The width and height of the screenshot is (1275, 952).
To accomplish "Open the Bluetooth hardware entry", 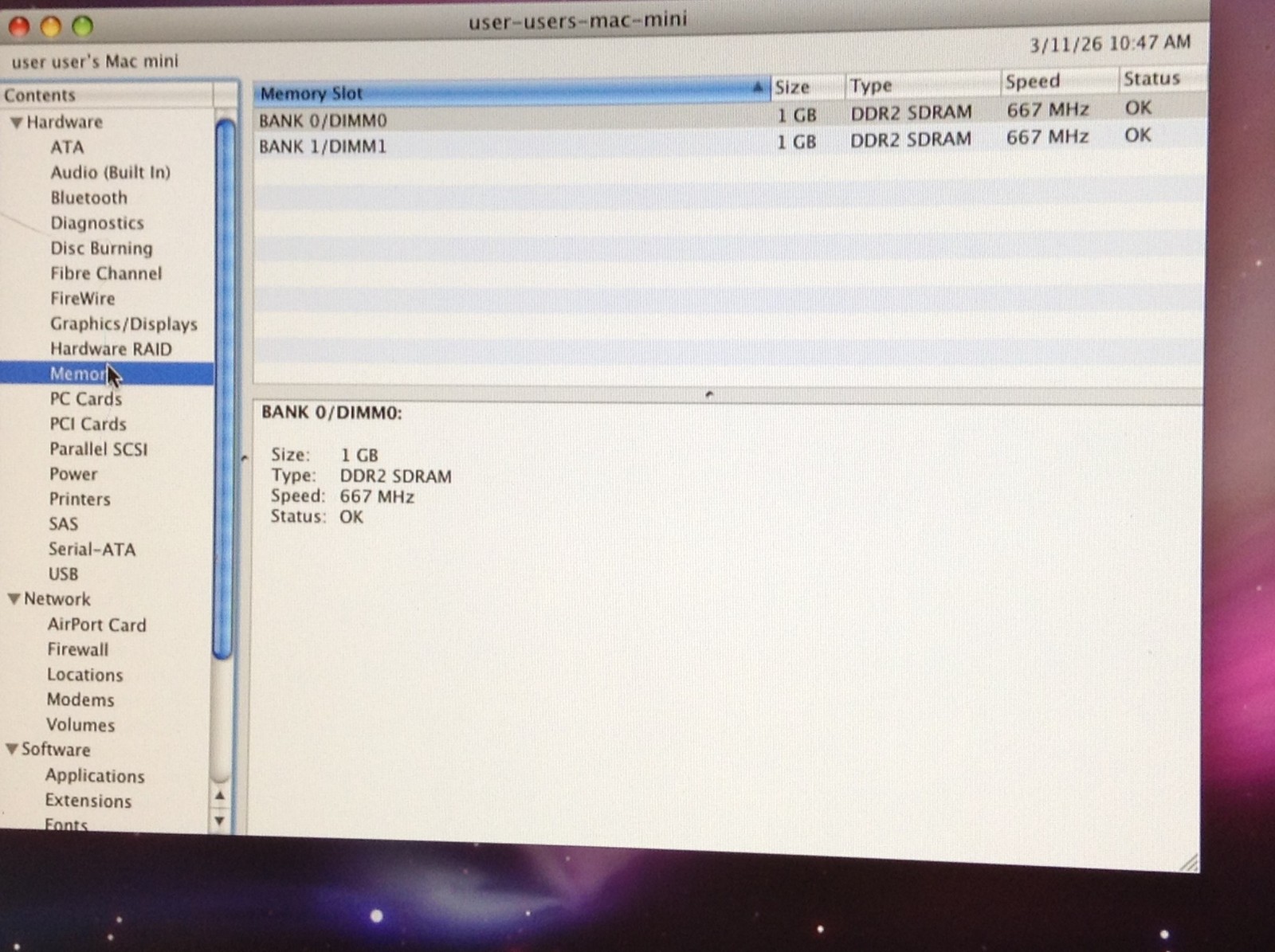I will tap(88, 198).
